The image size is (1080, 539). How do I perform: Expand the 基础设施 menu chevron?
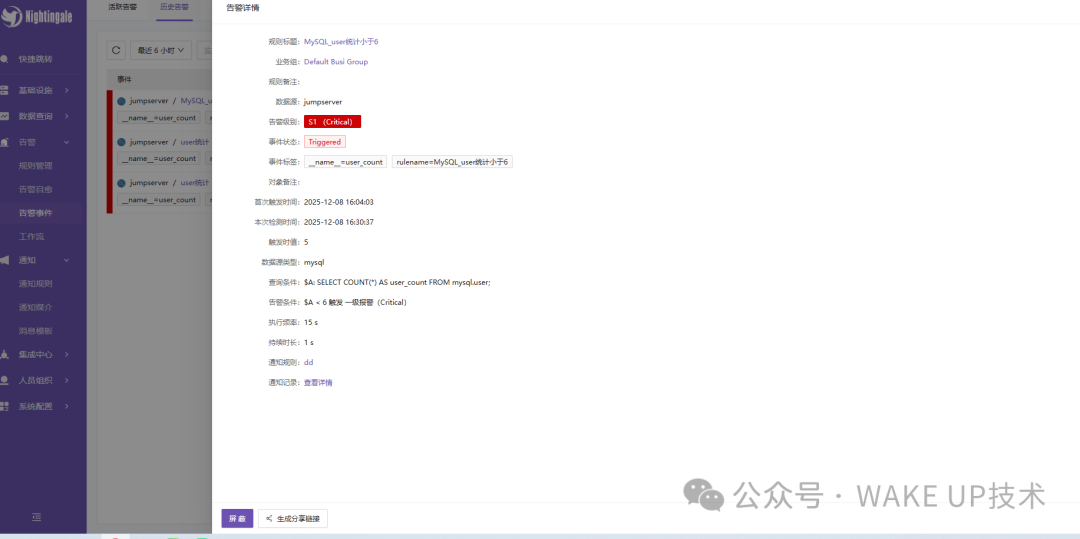tap(67, 90)
